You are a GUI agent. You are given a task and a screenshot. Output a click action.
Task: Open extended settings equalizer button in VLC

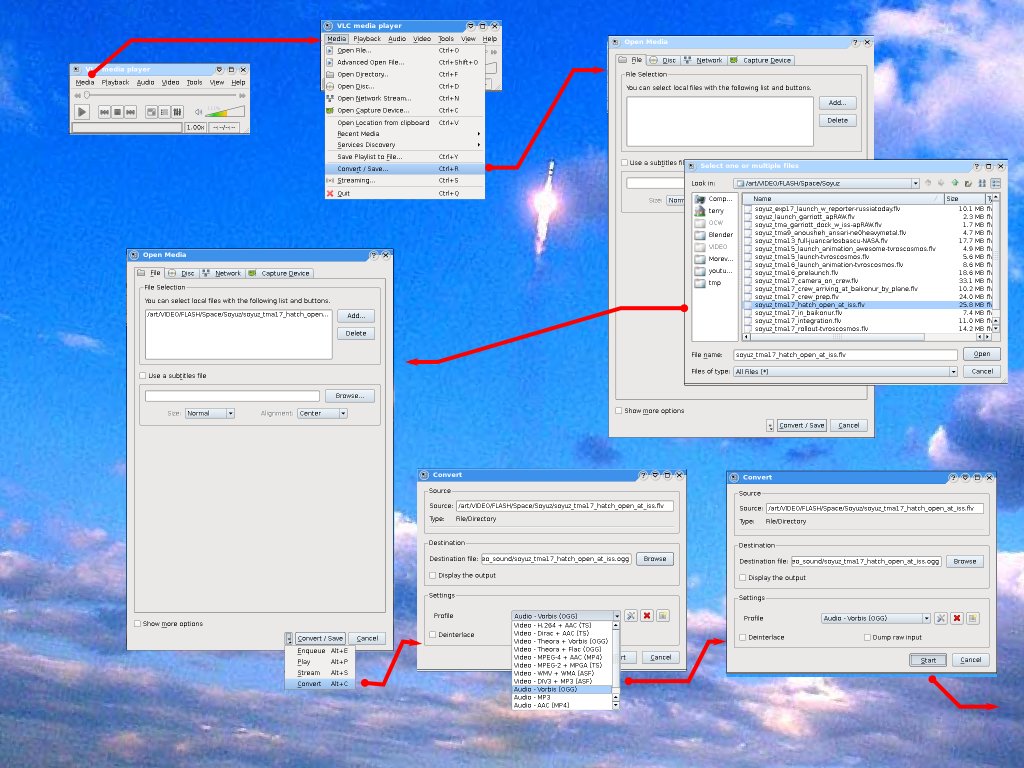tap(178, 112)
